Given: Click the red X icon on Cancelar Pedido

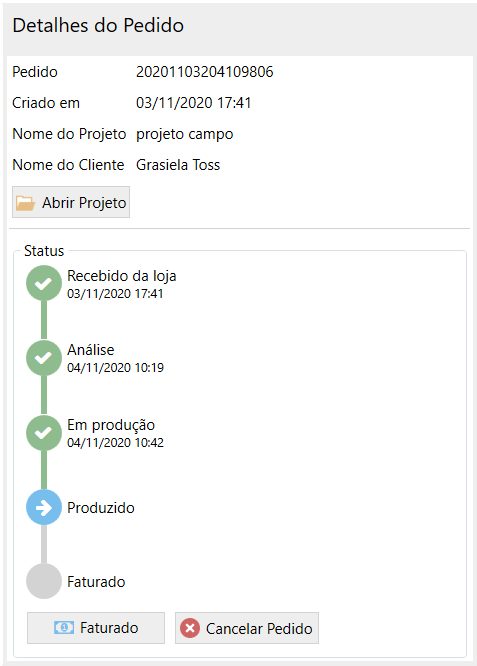Looking at the screenshot, I should [x=190, y=628].
